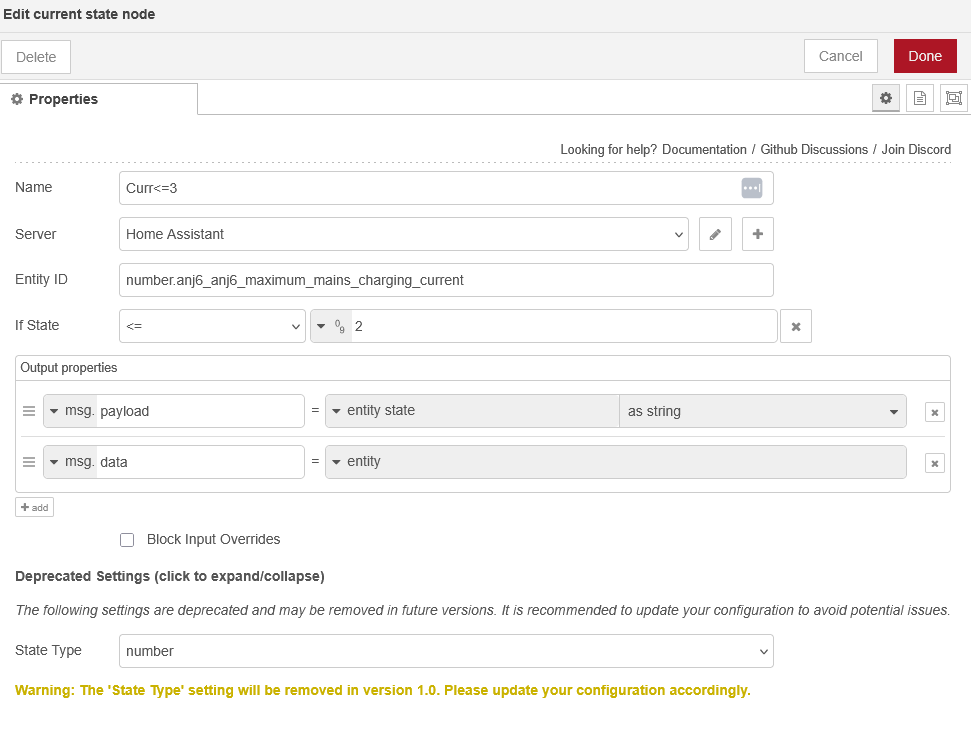Click the plus icon to add server

pos(757,234)
